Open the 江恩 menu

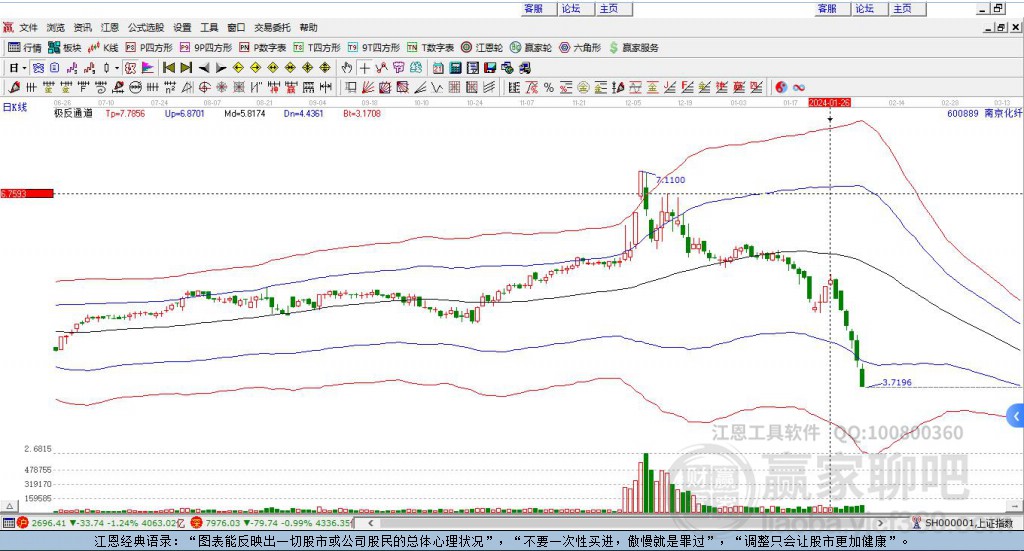[x=110, y=27]
